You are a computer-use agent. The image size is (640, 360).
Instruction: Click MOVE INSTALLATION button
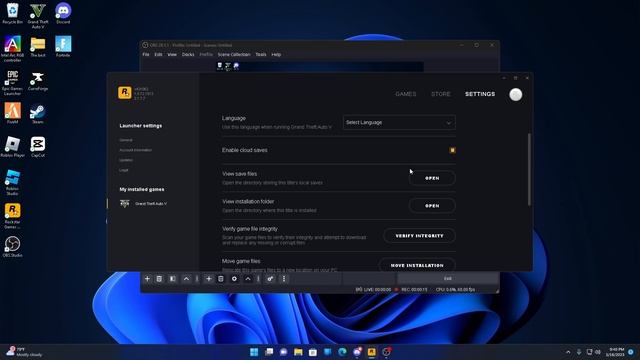point(417,265)
